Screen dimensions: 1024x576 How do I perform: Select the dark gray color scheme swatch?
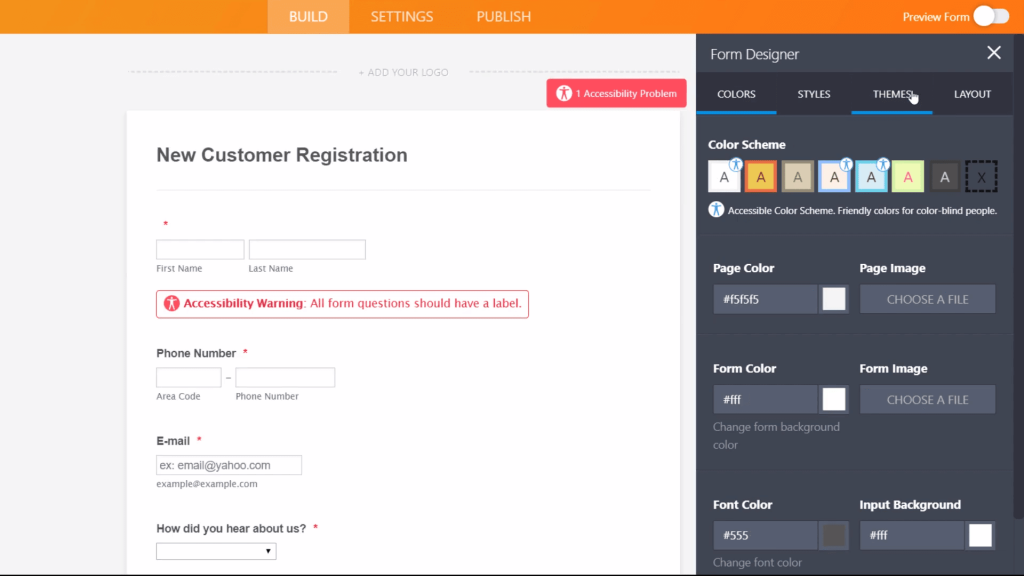pyautogui.click(x=944, y=176)
